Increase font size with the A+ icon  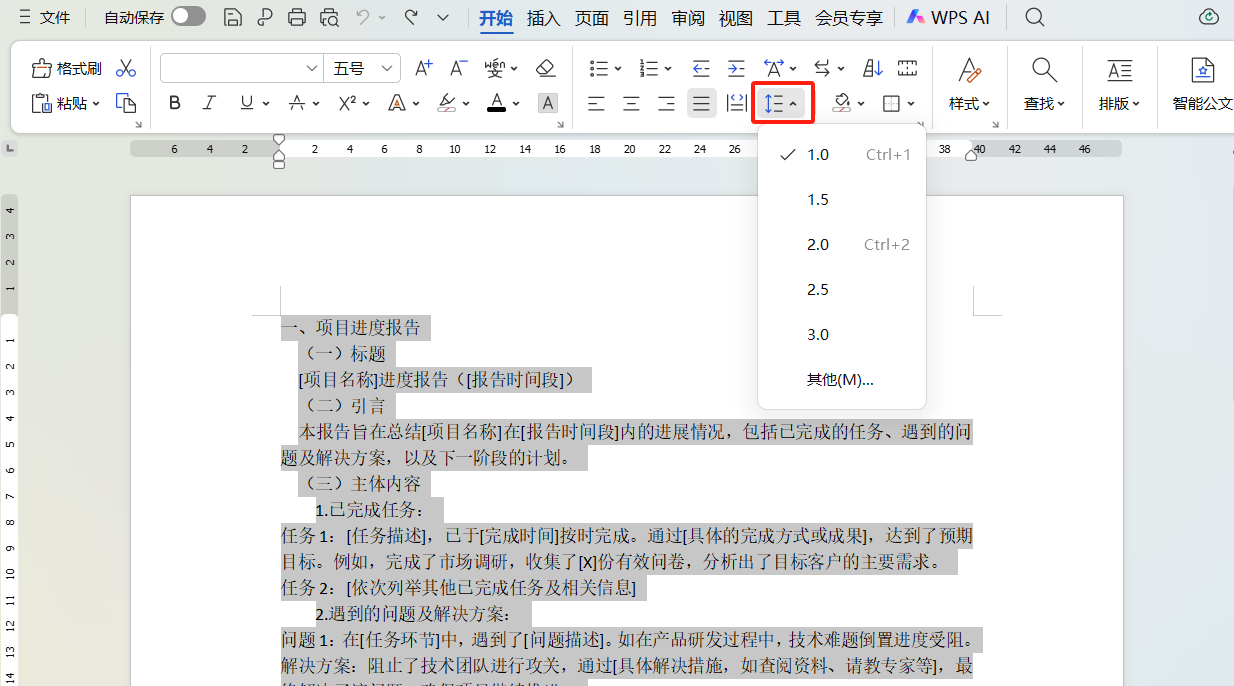[x=423, y=67]
